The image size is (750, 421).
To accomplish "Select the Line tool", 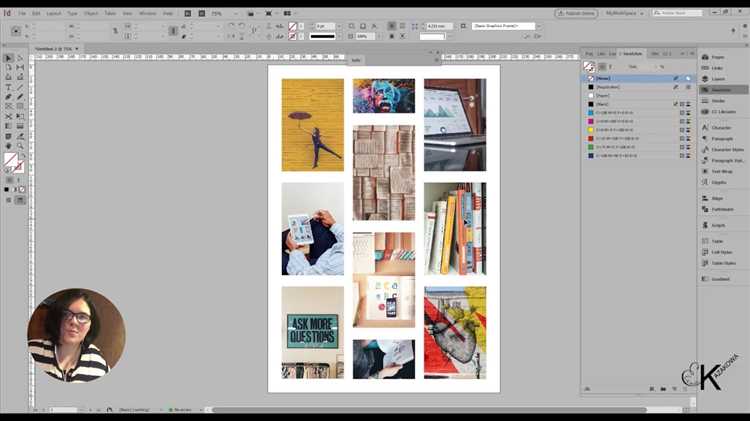I will (20, 87).
